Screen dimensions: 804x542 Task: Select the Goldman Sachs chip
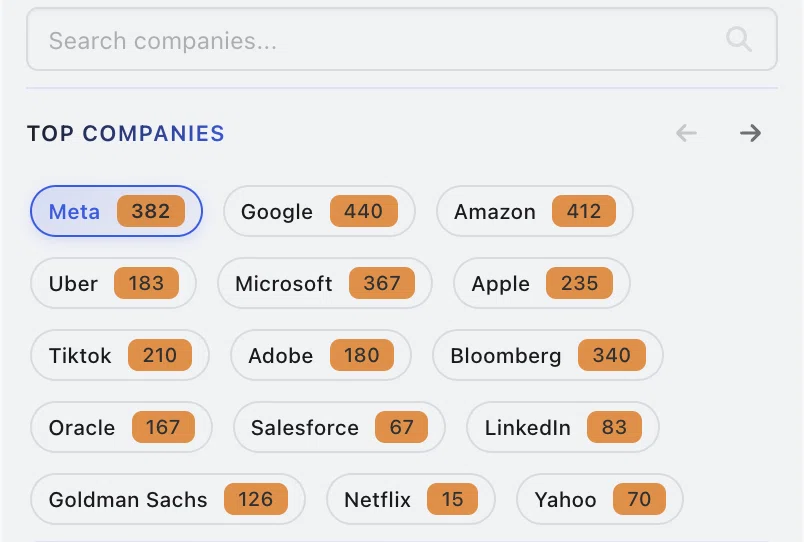(168, 499)
